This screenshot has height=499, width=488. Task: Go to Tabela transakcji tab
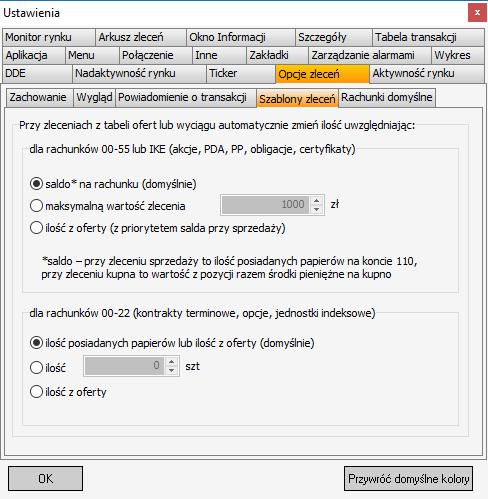coord(428,37)
